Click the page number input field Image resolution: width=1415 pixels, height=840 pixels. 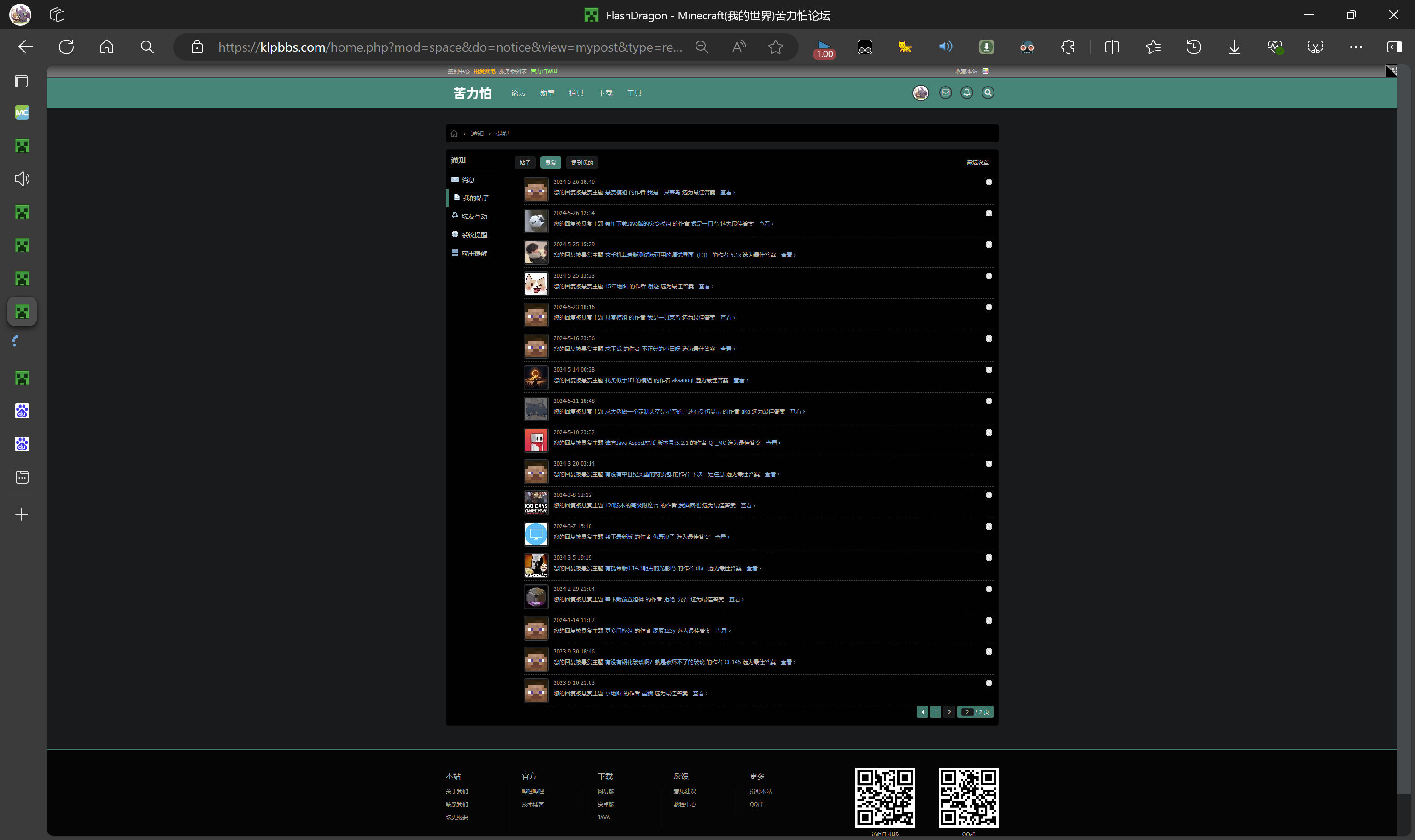[967, 712]
